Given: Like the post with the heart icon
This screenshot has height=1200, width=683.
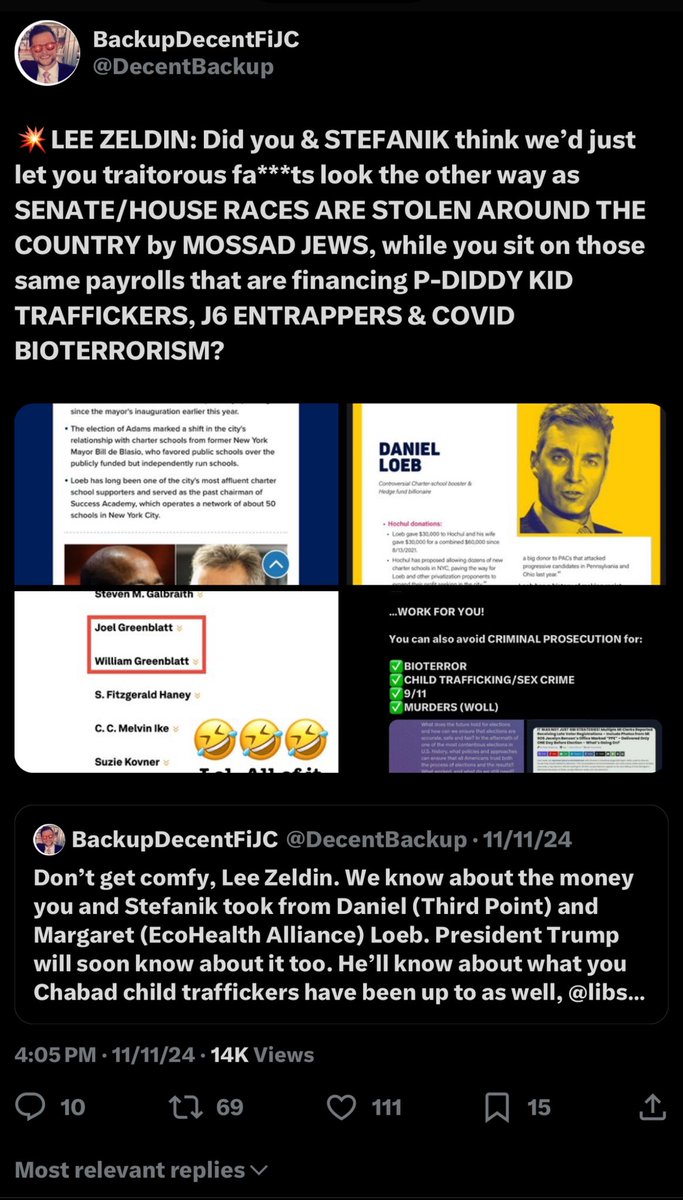Looking at the screenshot, I should tap(343, 1106).
